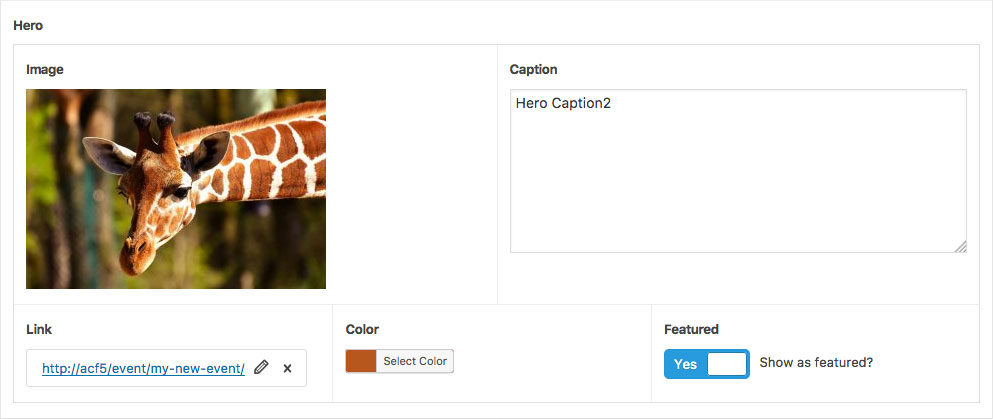Toggle the Featured Yes switch
This screenshot has height=419, width=993.
[x=706, y=364]
